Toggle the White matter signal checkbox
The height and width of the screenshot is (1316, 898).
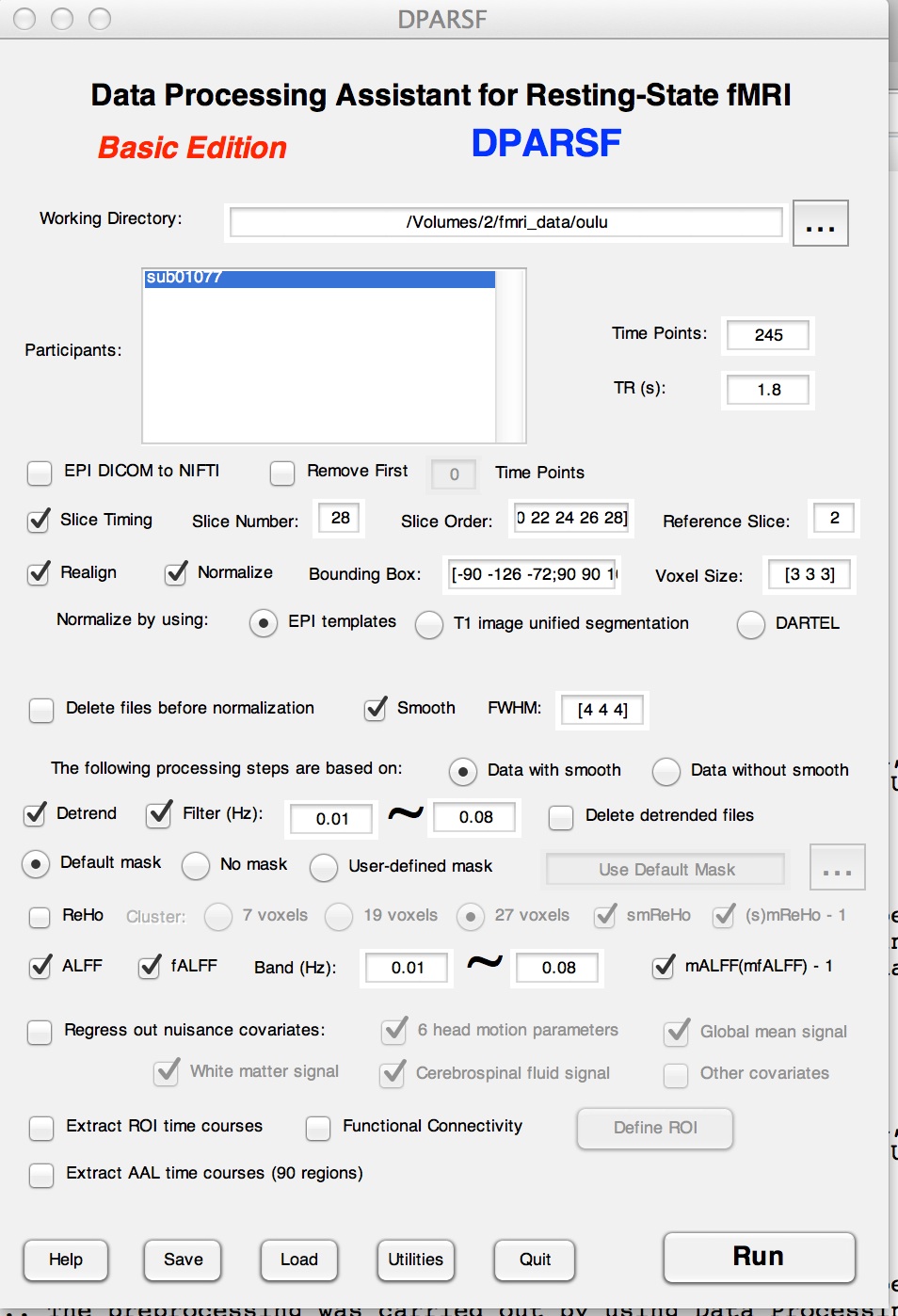coord(167,1073)
